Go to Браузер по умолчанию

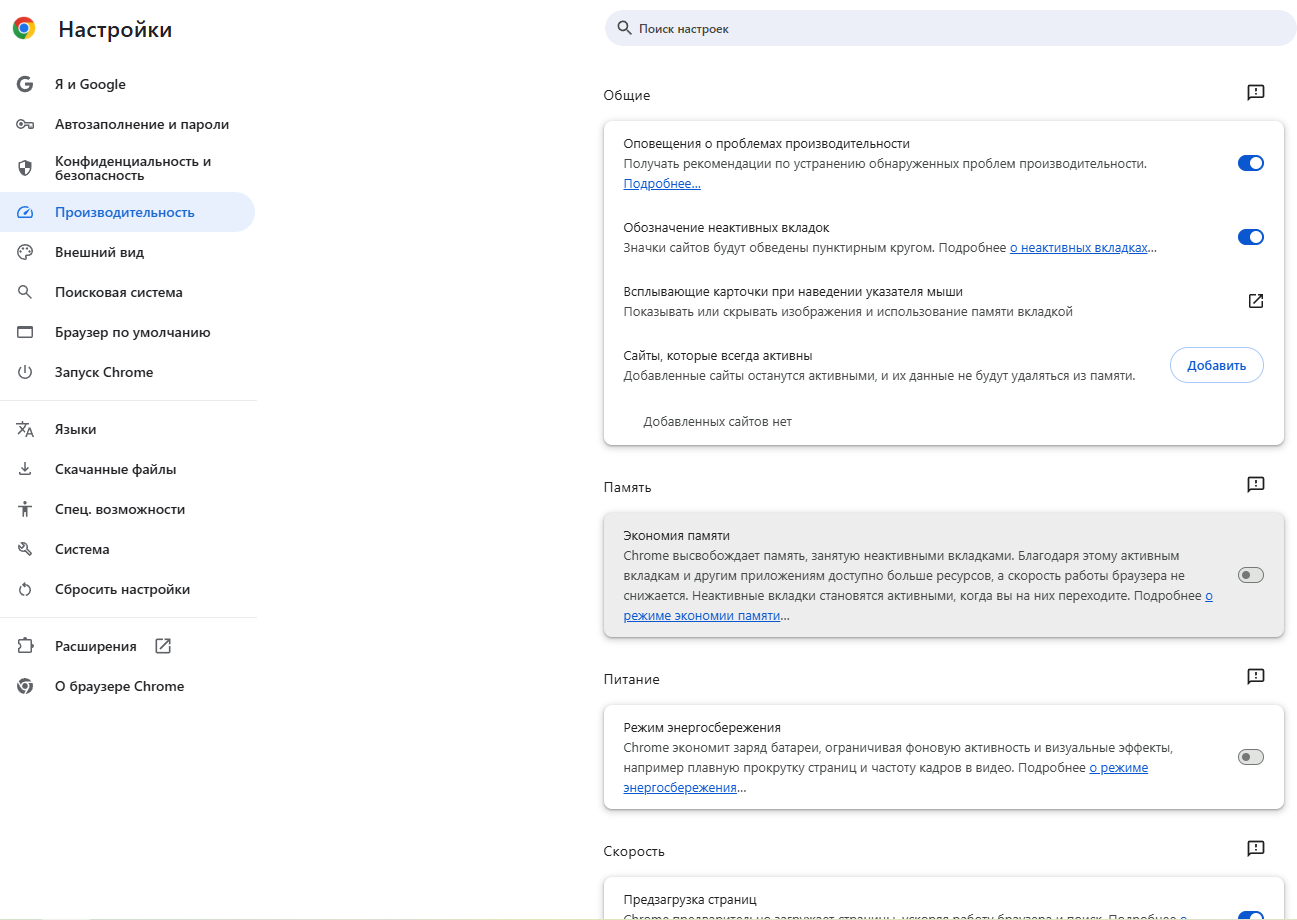coord(128,332)
